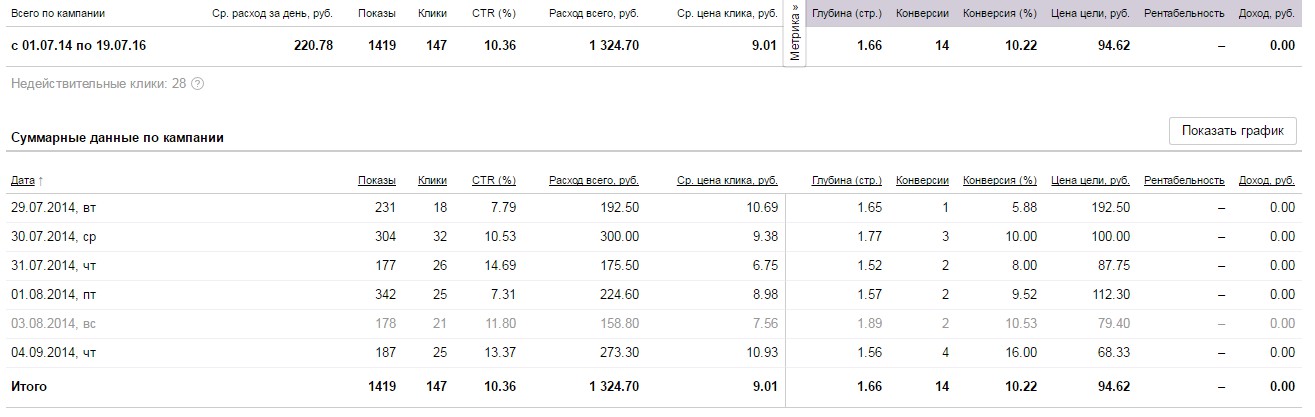This screenshot has height=417, width=1315.
Task: Click the Итого row label
Action: point(28,386)
